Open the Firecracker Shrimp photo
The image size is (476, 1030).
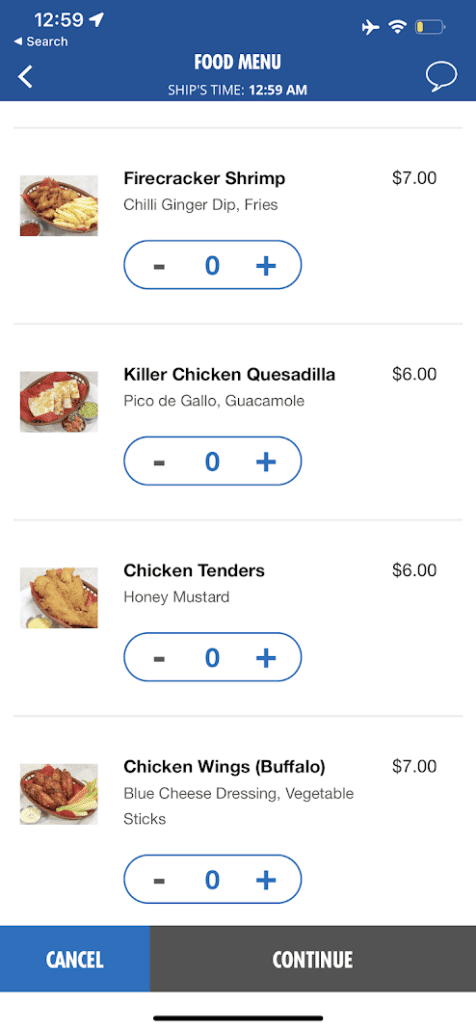pyautogui.click(x=59, y=205)
